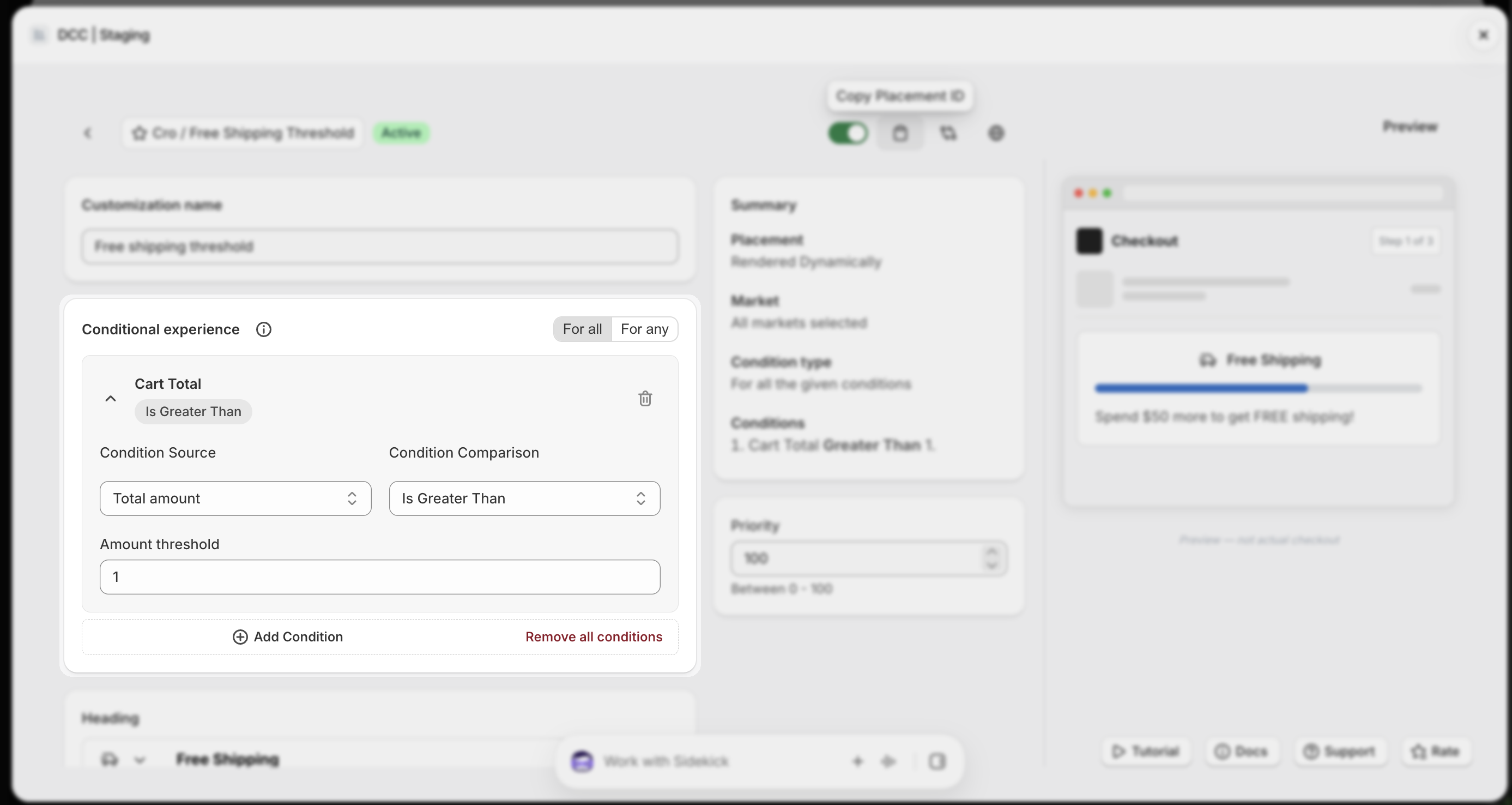The image size is (1512, 805).
Task: Click Add Condition button
Action: [288, 637]
